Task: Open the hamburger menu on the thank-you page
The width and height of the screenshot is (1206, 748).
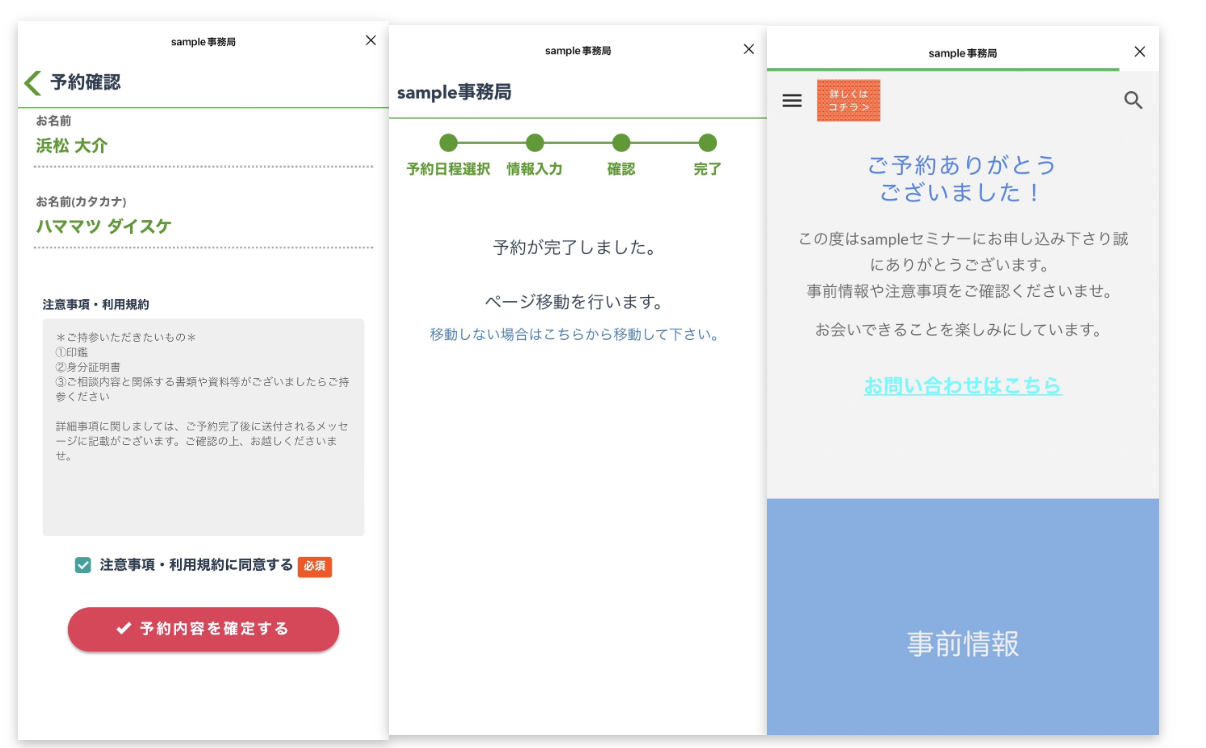Action: point(792,100)
